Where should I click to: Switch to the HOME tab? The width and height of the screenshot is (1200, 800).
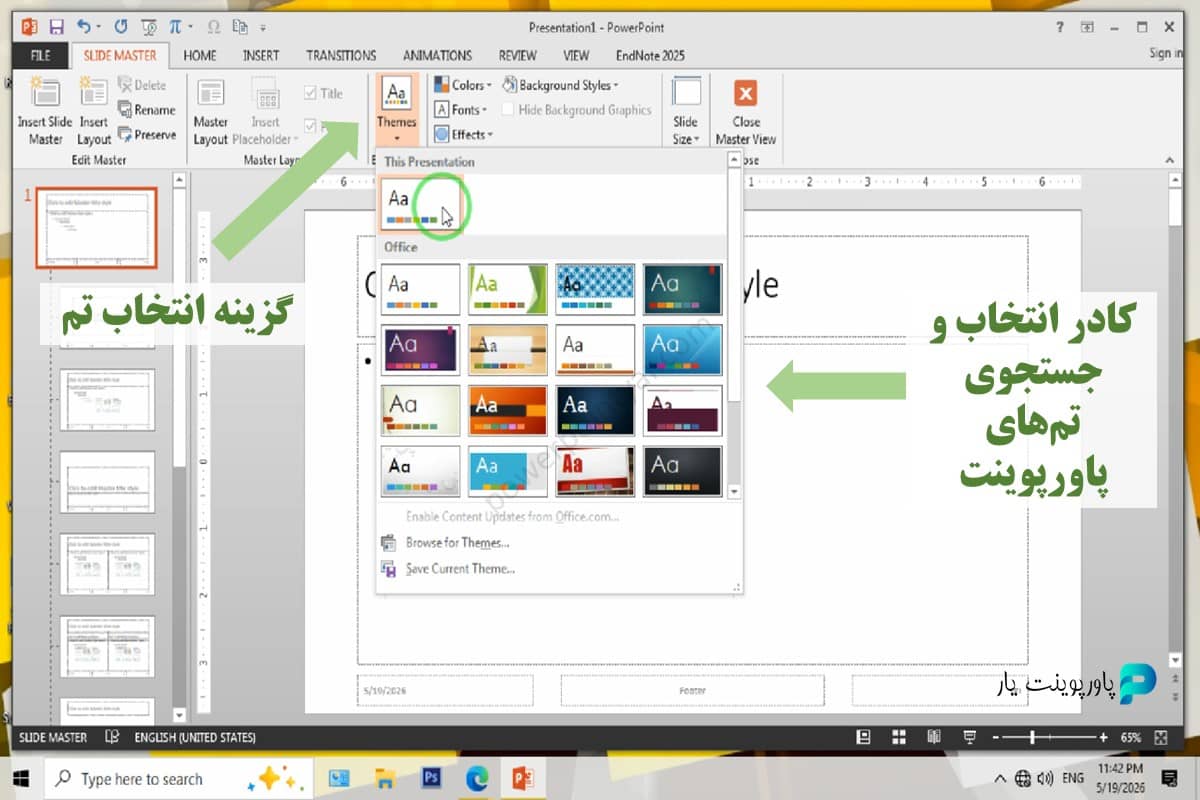[x=200, y=55]
